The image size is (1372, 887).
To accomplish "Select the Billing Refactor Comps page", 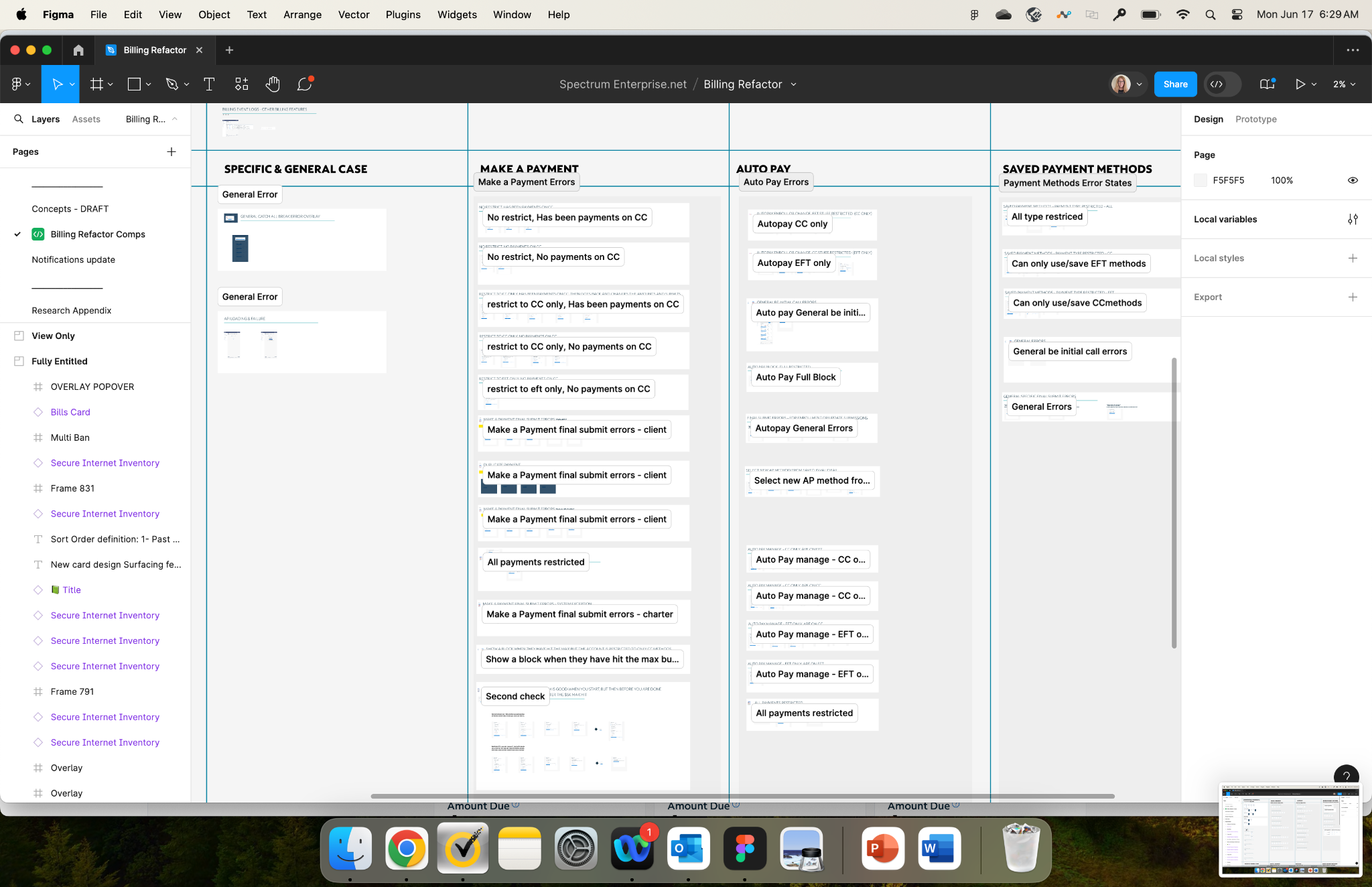I will tap(98, 234).
